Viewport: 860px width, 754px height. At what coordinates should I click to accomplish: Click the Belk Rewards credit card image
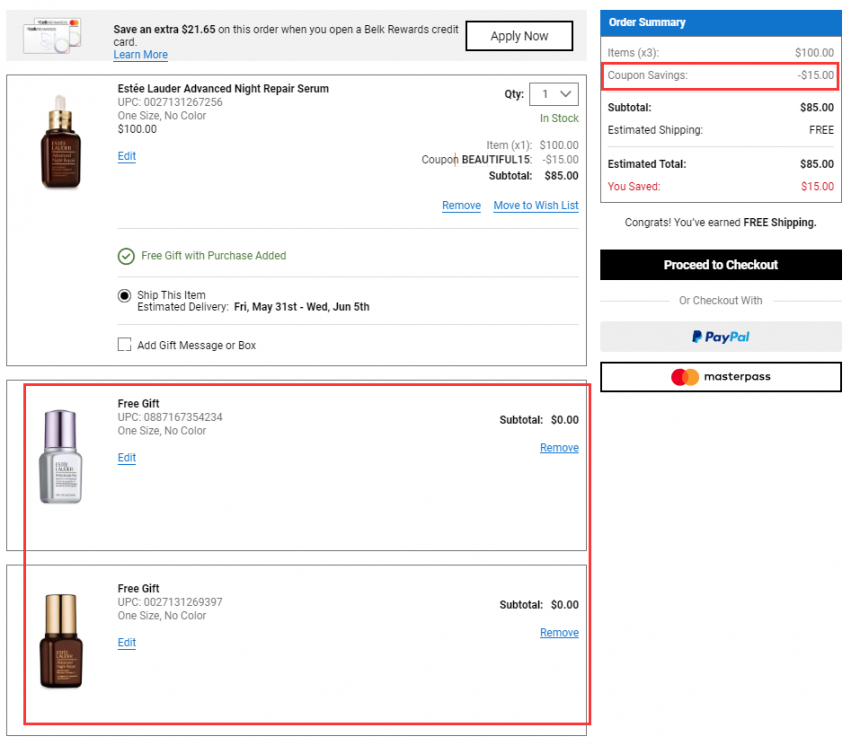(x=52, y=36)
